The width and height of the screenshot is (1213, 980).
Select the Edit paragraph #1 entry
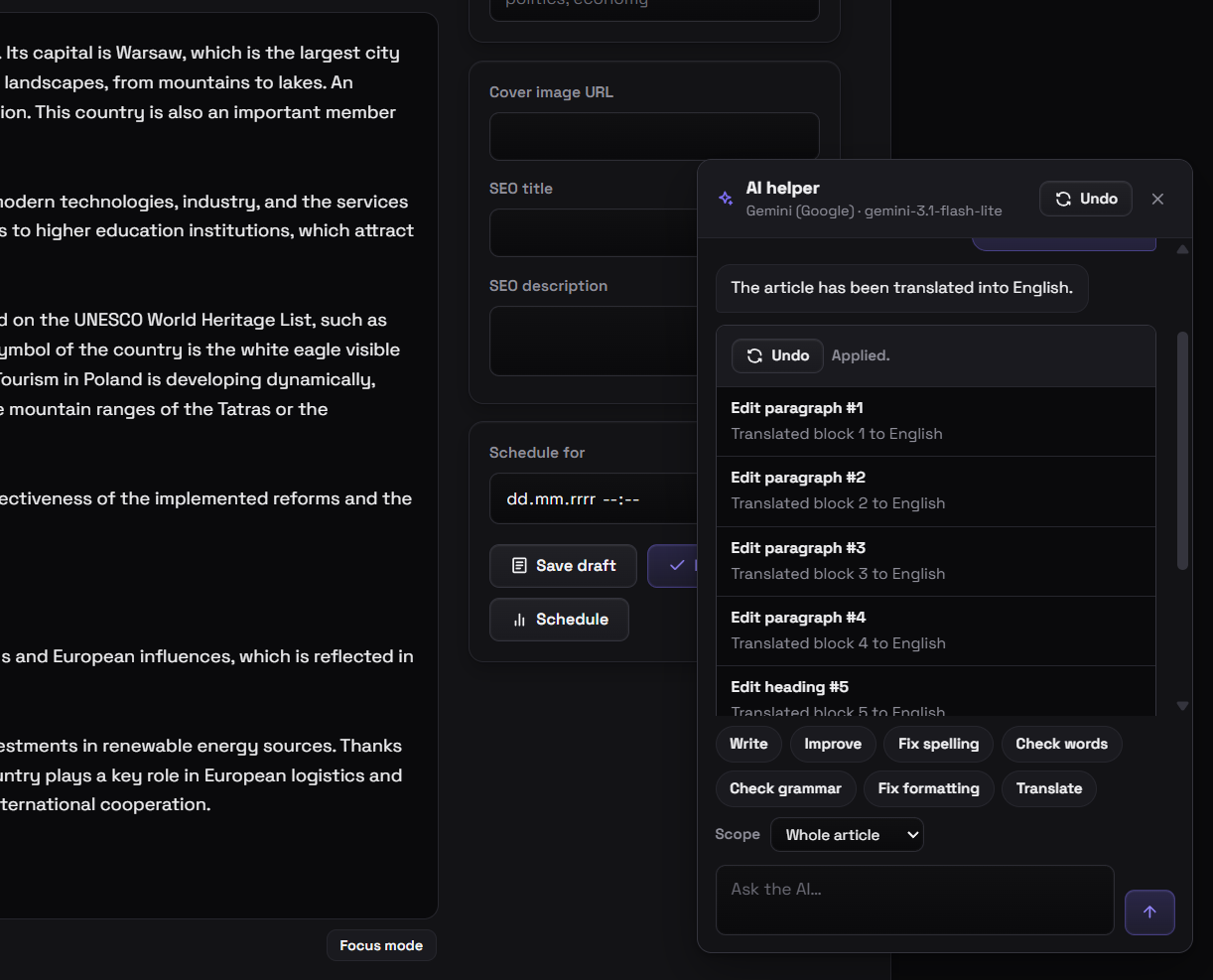pos(936,421)
